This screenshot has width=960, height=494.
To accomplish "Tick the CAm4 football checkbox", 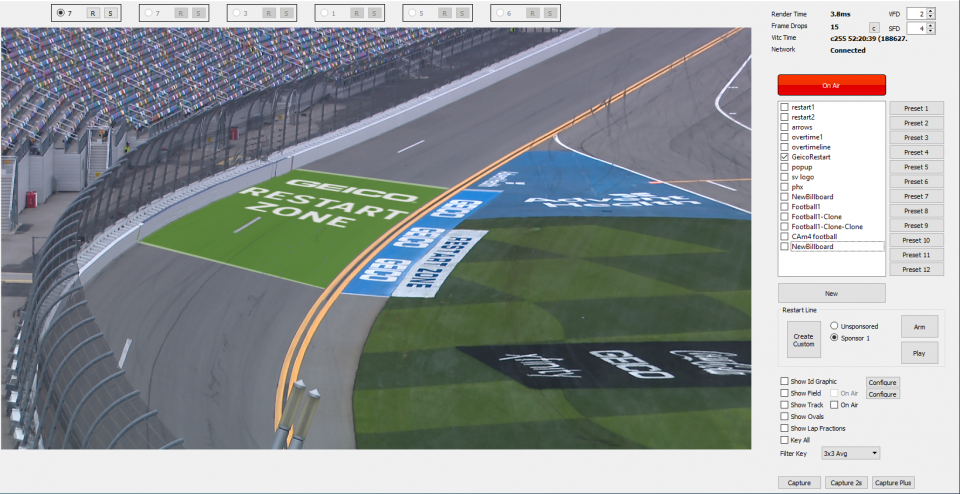I will point(784,236).
